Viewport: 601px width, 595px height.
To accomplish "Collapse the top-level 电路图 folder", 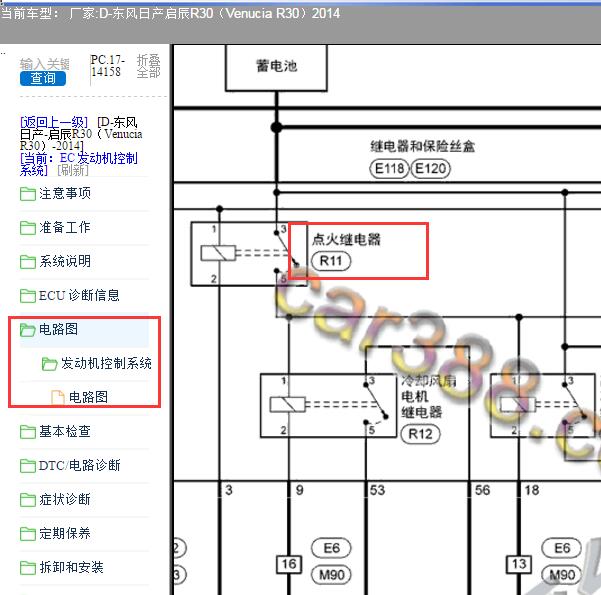I will coord(59,329).
